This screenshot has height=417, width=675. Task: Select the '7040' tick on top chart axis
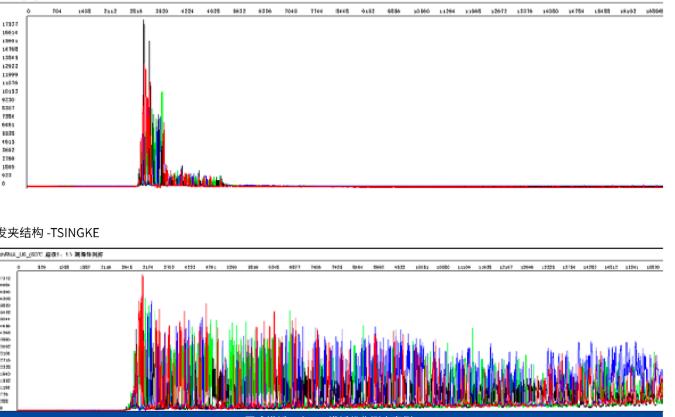click(291, 12)
